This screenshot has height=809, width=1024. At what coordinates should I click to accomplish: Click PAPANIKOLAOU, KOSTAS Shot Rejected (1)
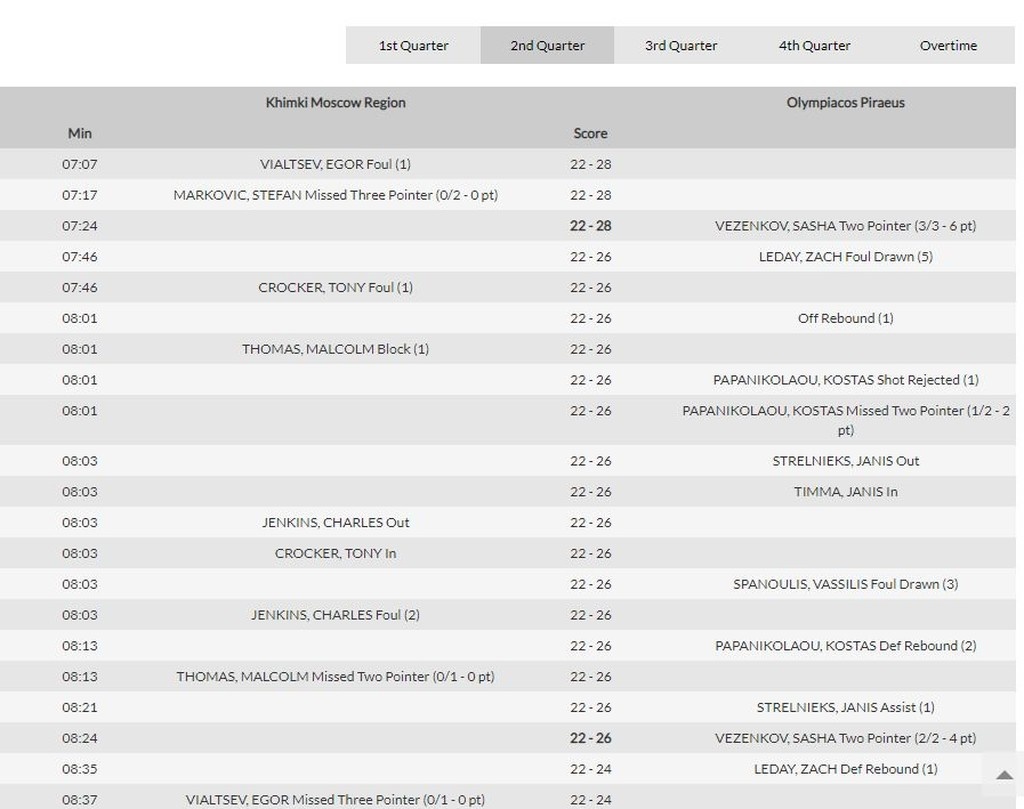click(845, 380)
